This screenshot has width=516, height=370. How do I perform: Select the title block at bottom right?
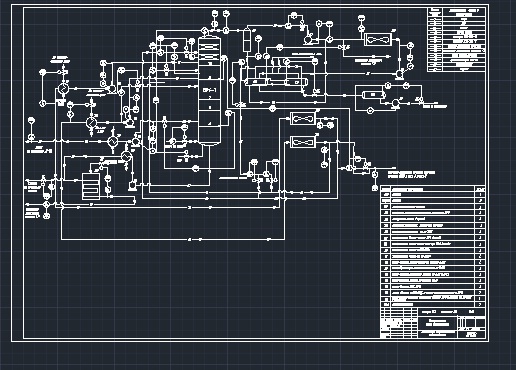coord(433,323)
